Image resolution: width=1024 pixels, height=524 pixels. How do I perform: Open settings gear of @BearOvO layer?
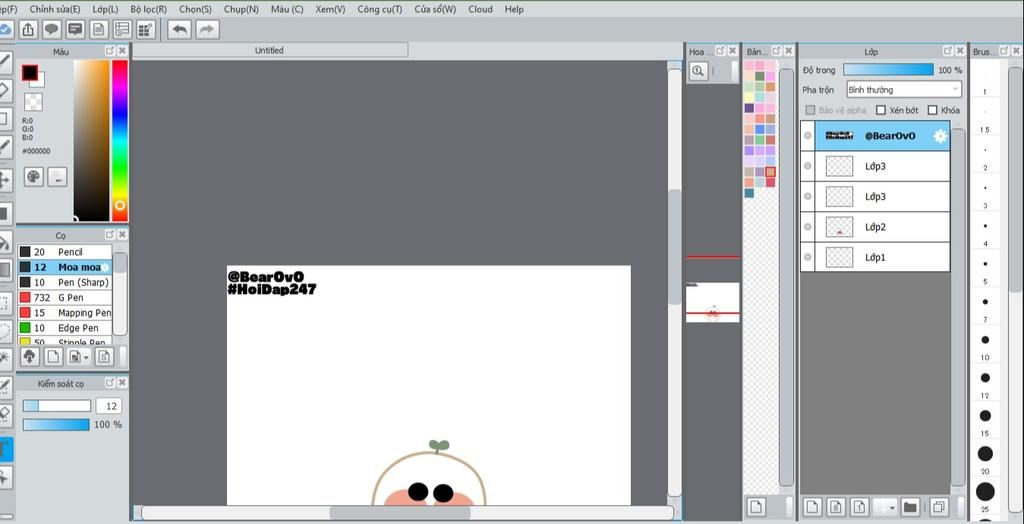940,136
